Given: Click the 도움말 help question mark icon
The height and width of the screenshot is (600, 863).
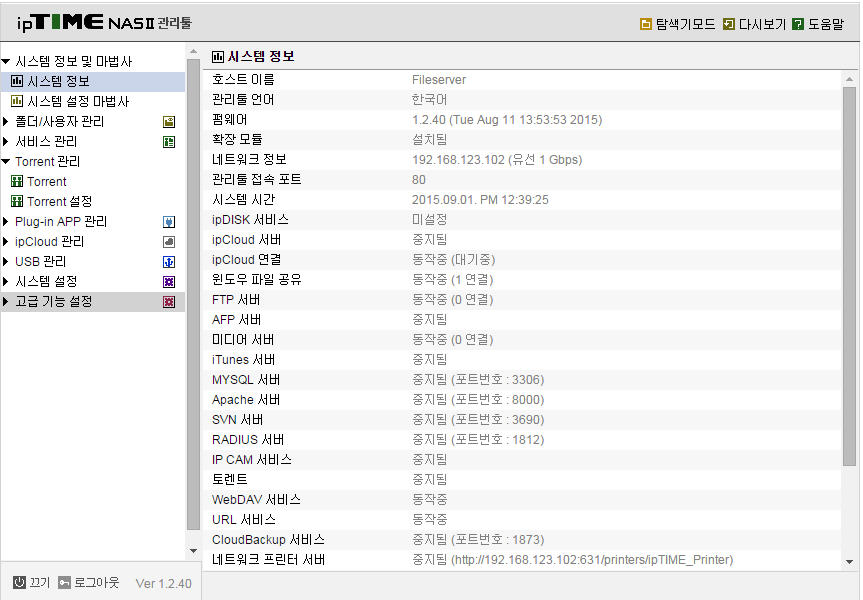Looking at the screenshot, I should [x=798, y=24].
